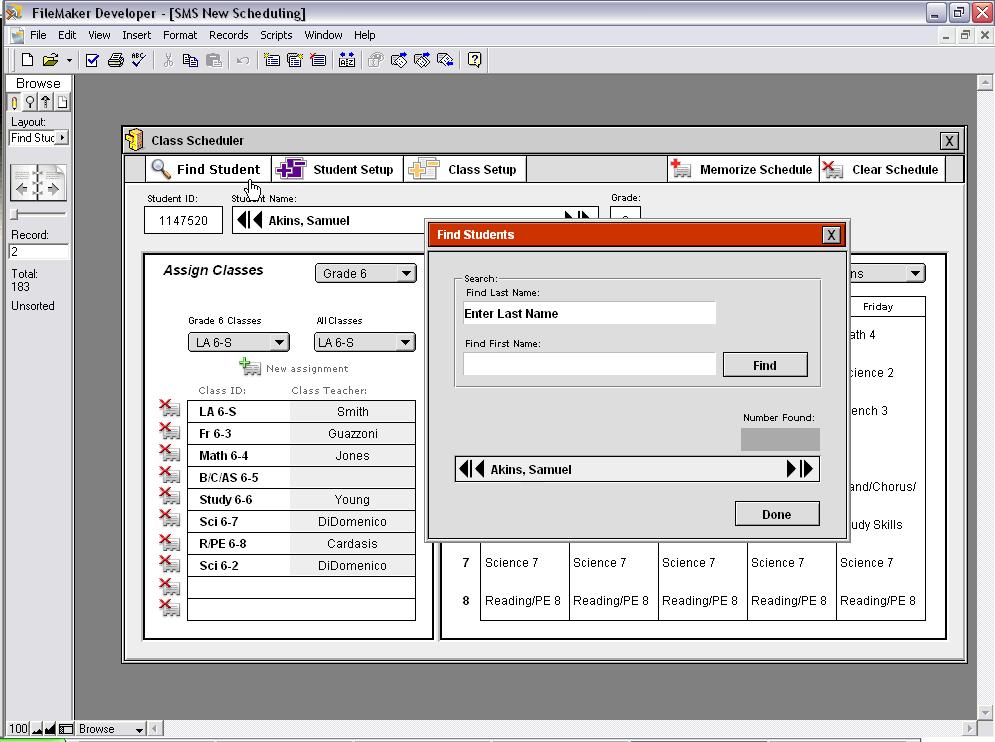Open the Records menu
Image resolution: width=995 pixels, height=742 pixels.
(x=228, y=35)
